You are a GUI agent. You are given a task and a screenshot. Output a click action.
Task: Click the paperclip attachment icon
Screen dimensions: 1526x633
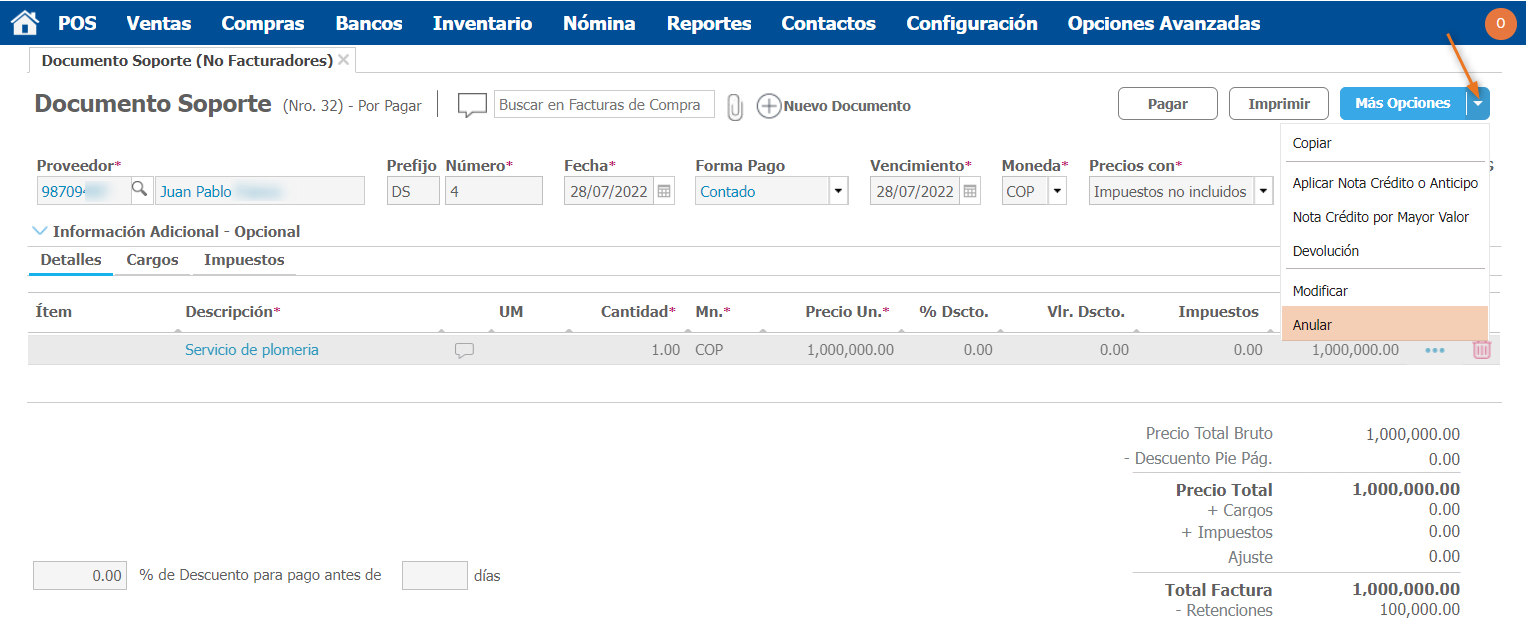coord(735,106)
